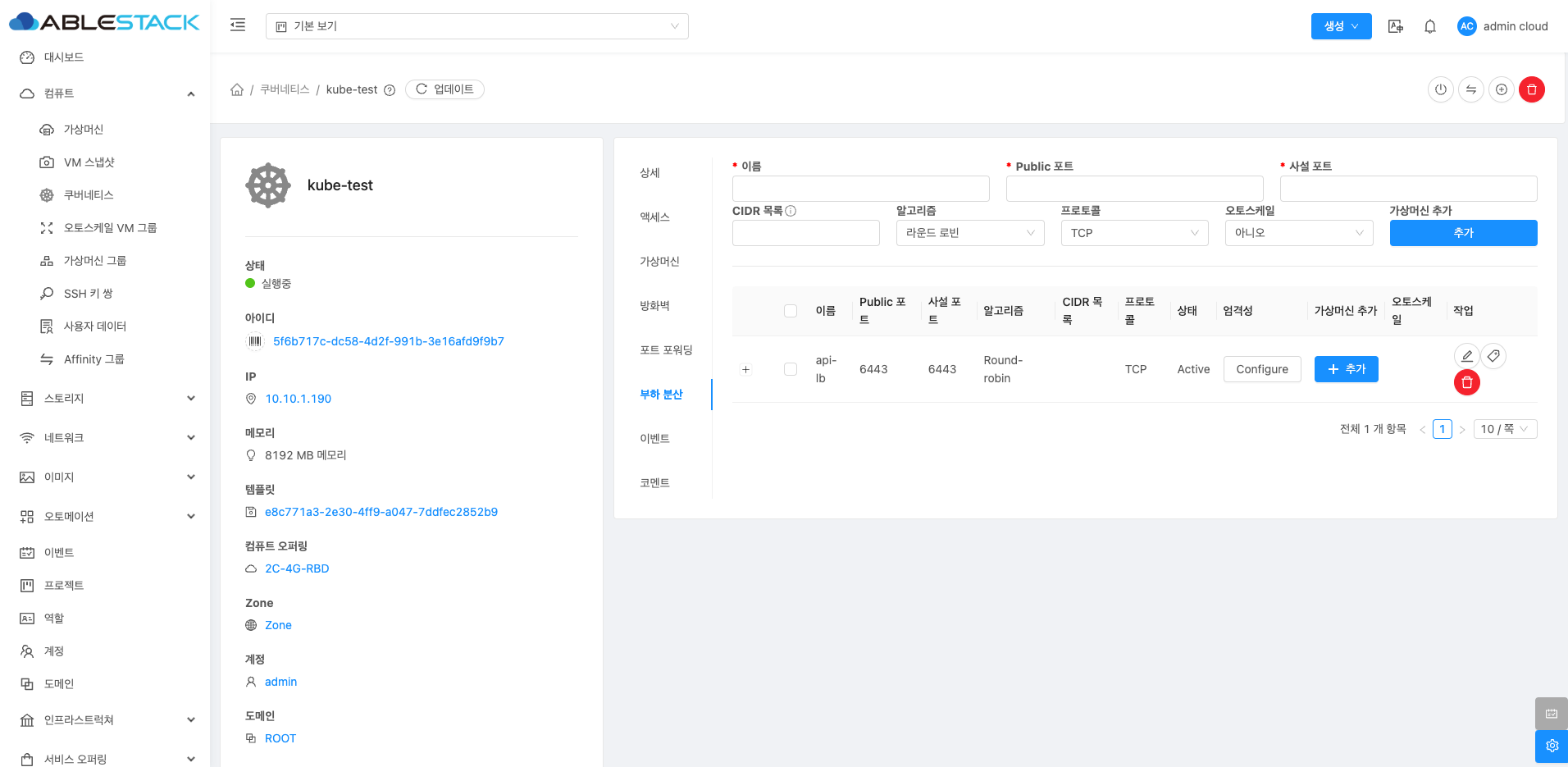Click the red delete cluster icon
This screenshot has width=1568, height=767.
[x=1531, y=89]
